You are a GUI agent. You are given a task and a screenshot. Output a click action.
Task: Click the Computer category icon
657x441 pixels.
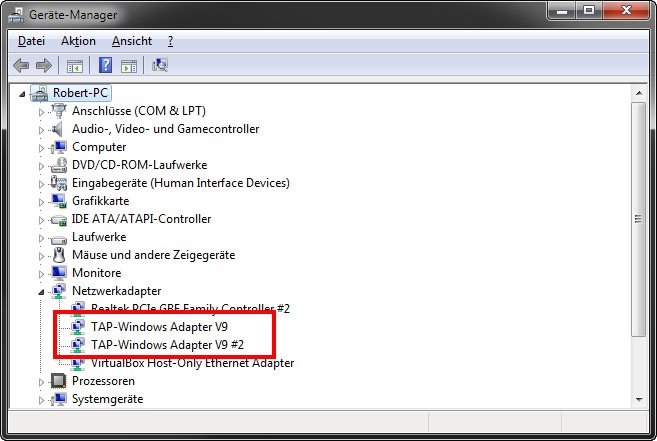pos(59,147)
